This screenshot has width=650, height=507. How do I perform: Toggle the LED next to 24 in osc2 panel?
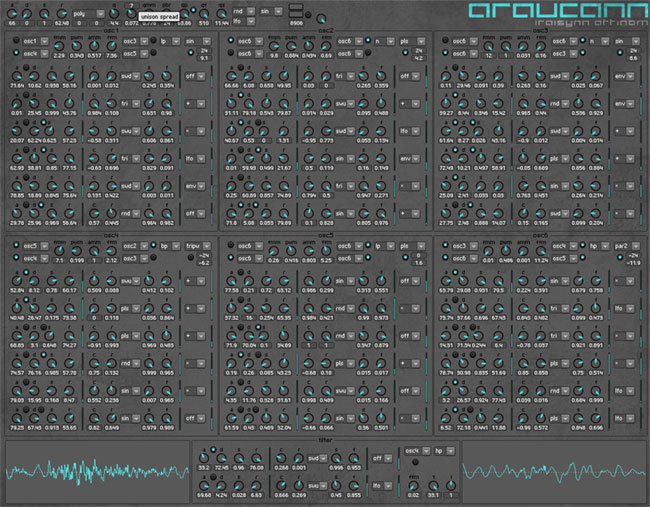[x=403, y=50]
